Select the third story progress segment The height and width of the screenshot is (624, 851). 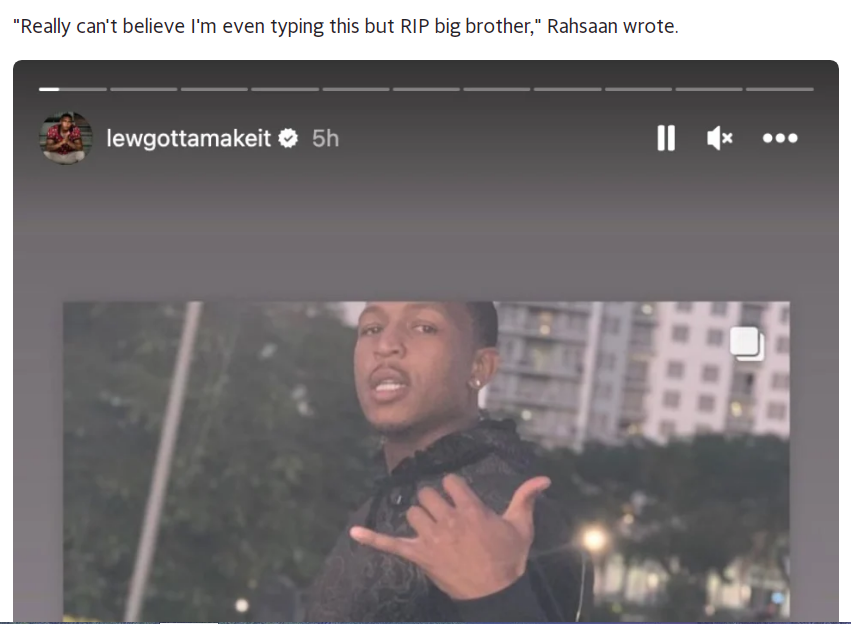[214, 89]
